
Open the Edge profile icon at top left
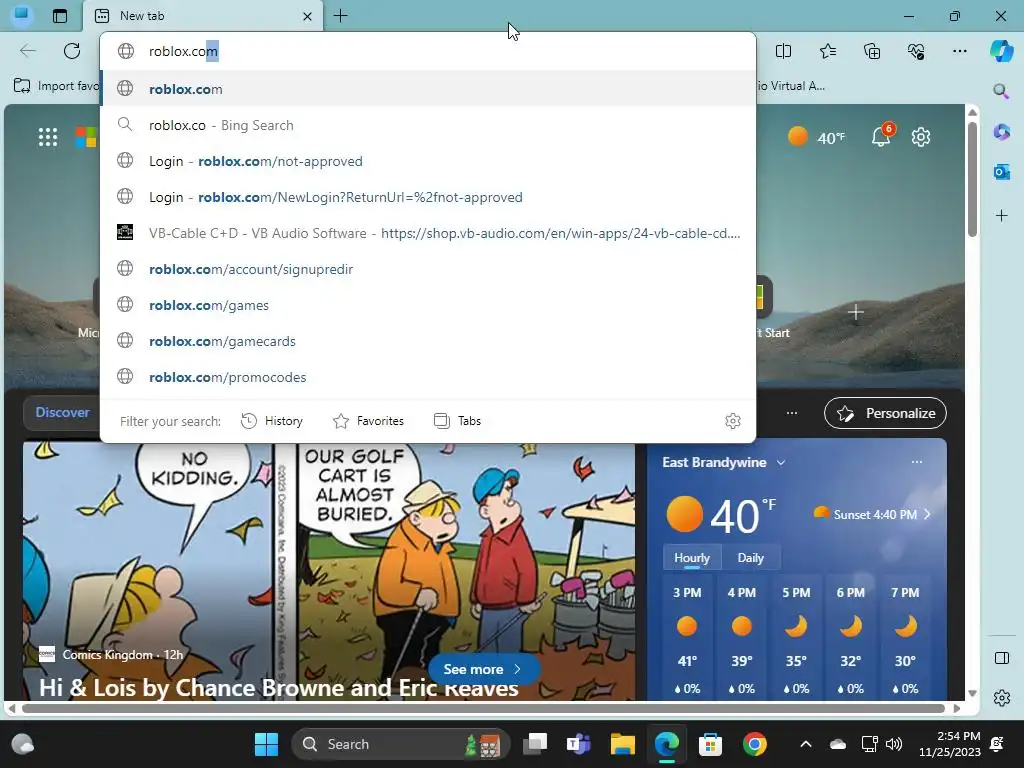point(22,14)
